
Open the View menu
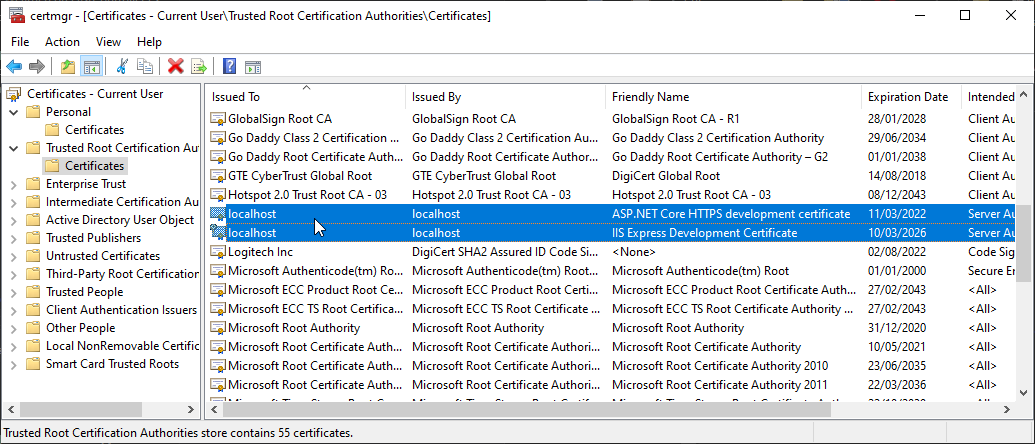(x=108, y=42)
